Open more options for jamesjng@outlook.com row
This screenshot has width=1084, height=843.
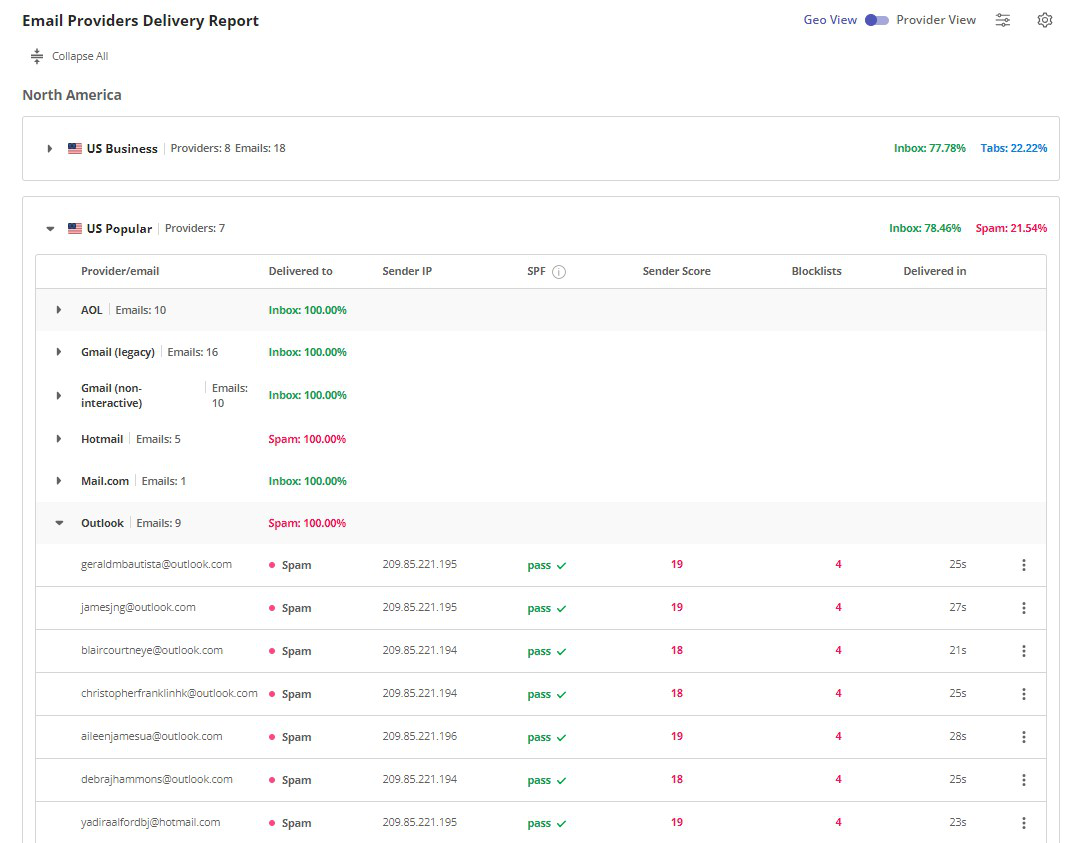click(1023, 608)
